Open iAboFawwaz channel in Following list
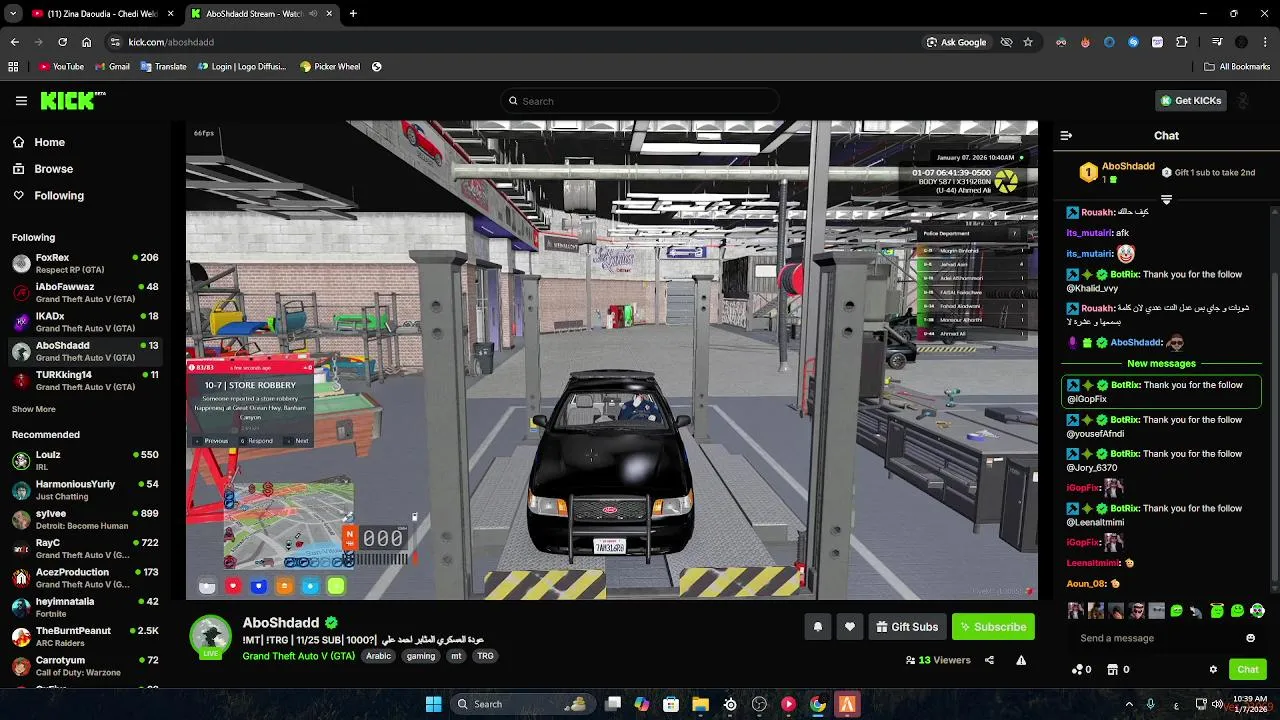Viewport: 1280px width, 720px height. pyautogui.click(x=85, y=292)
